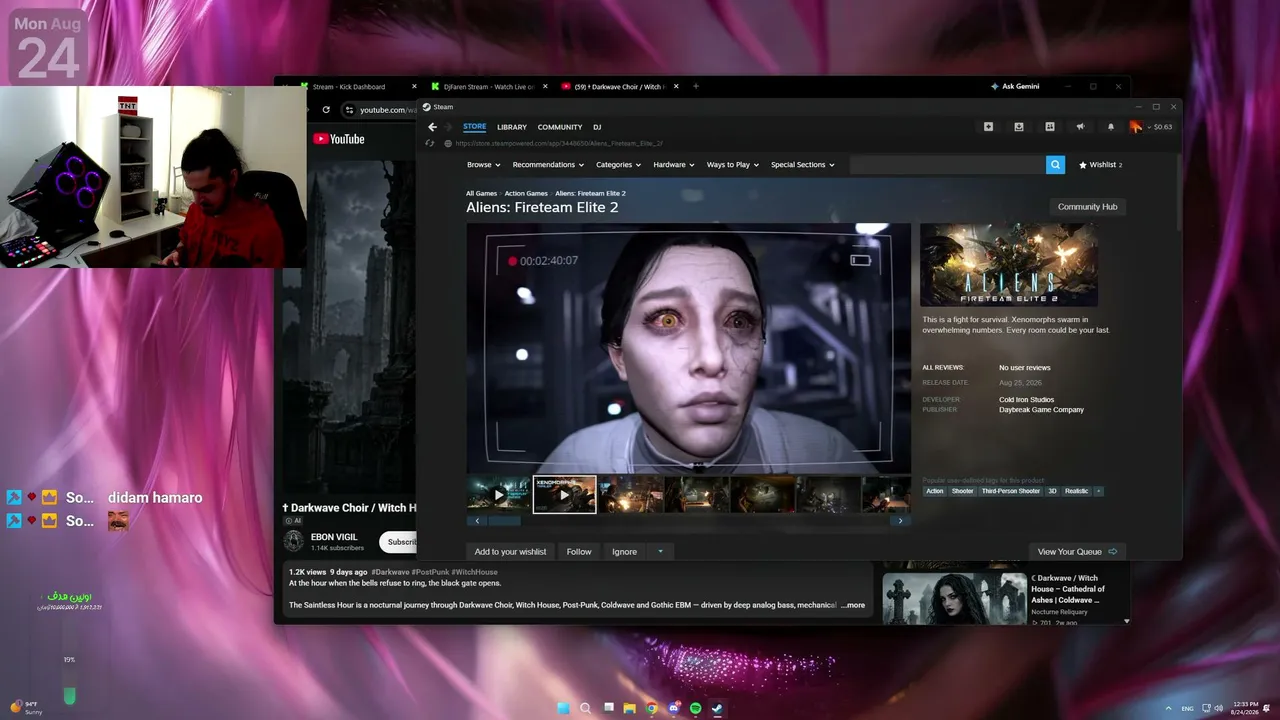Open a new Chrome tab
The height and width of the screenshot is (720, 1280).
(696, 86)
